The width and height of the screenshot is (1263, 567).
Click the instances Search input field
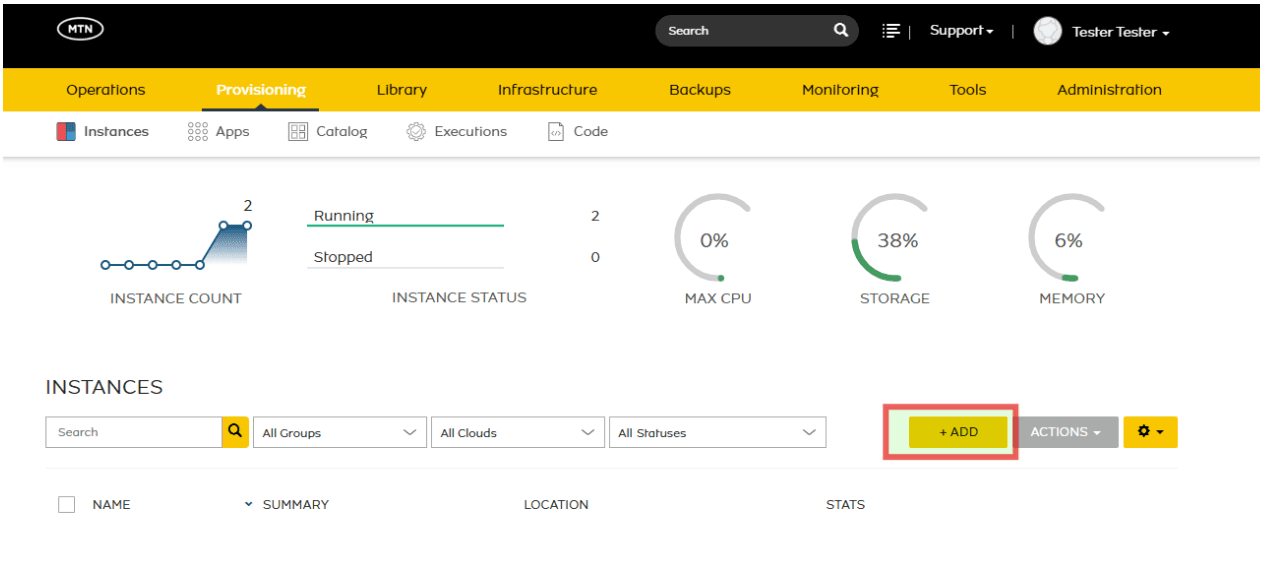coord(133,432)
